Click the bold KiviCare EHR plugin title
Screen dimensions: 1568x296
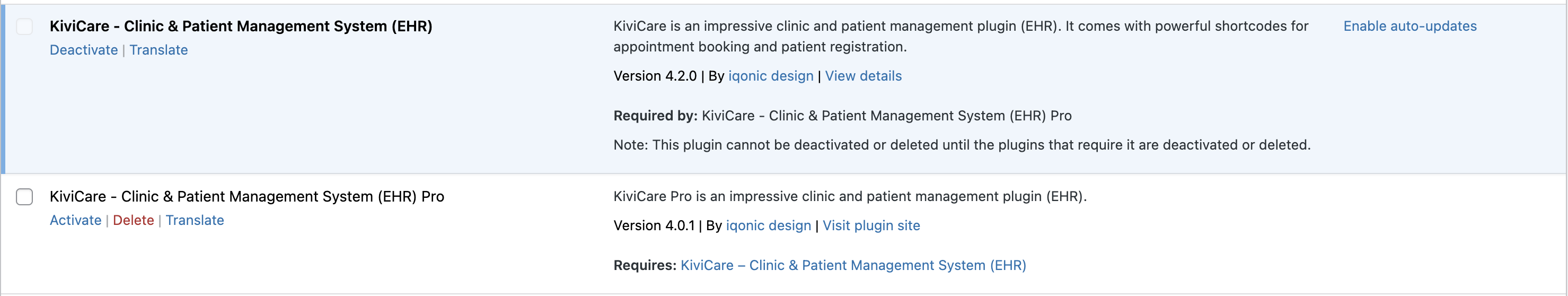coord(241,26)
